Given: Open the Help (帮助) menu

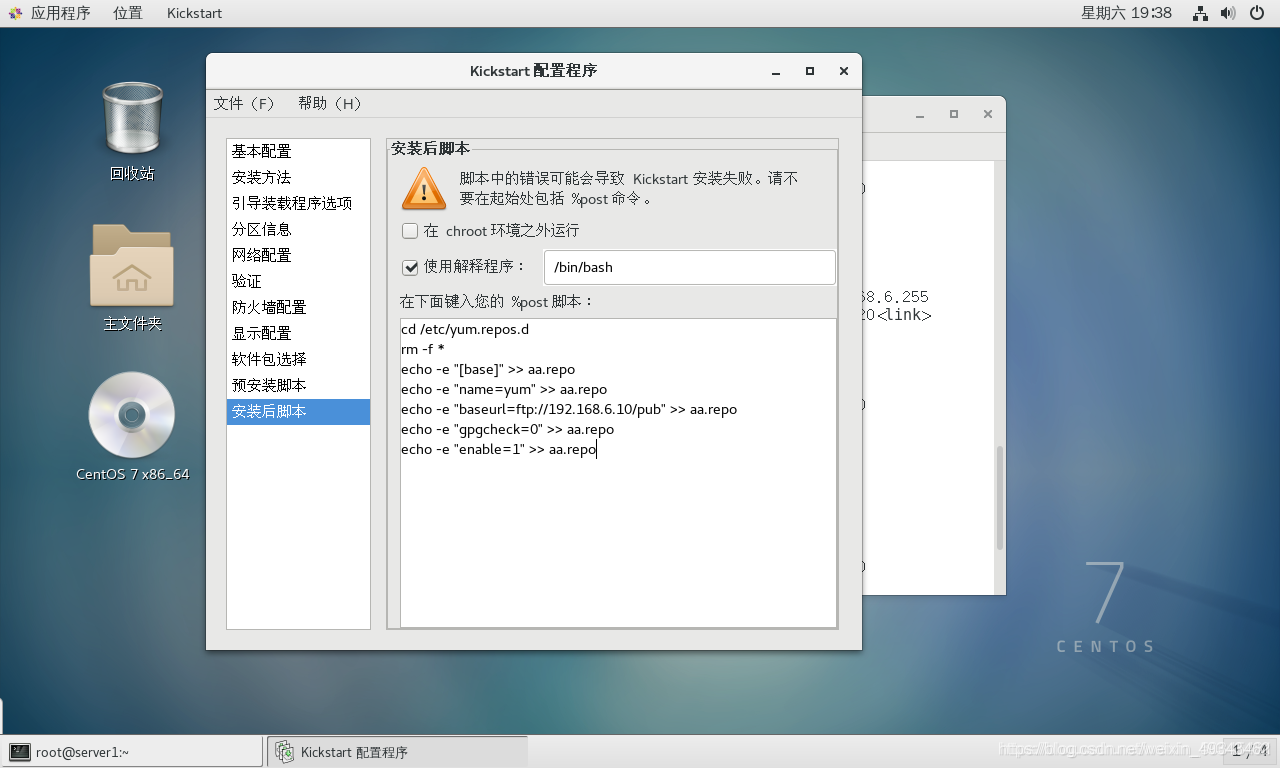Looking at the screenshot, I should 330,104.
